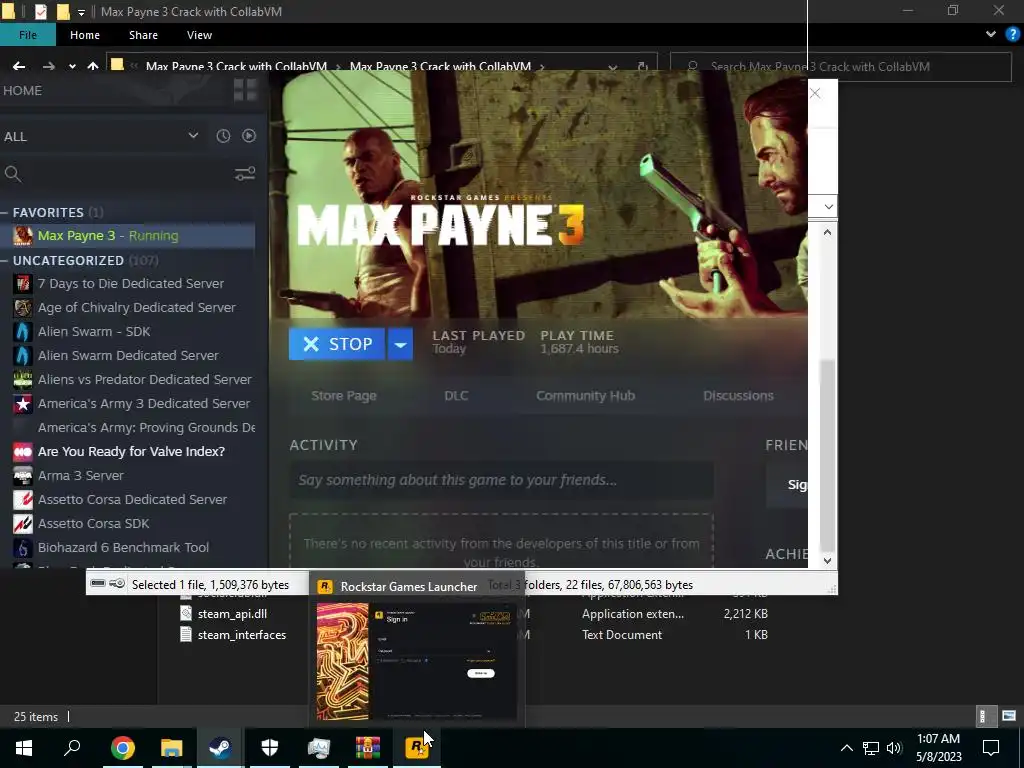Screen dimensions: 1024x768
Task: Open Google Chrome from the taskbar
Action: click(x=122, y=748)
